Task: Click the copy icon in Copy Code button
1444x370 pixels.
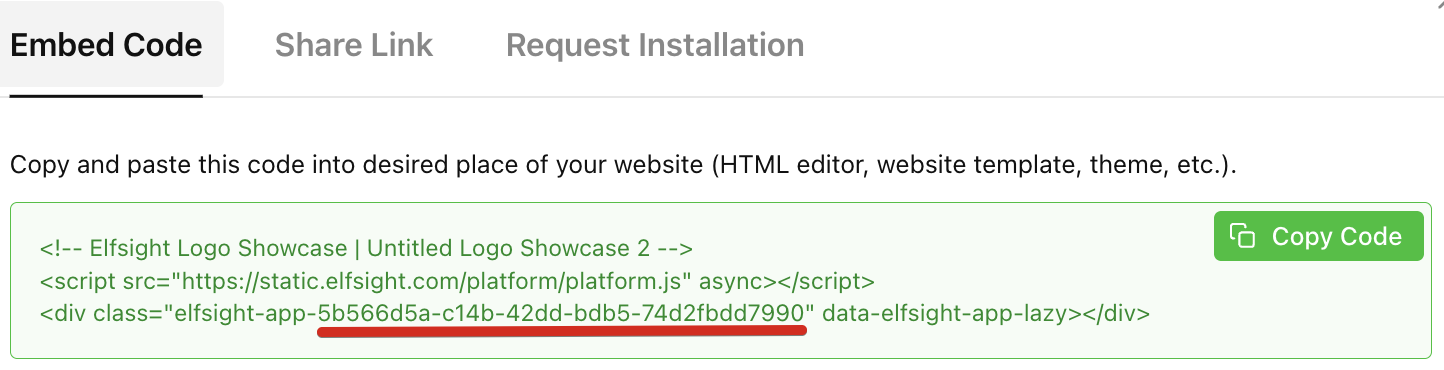Action: 1242,237
